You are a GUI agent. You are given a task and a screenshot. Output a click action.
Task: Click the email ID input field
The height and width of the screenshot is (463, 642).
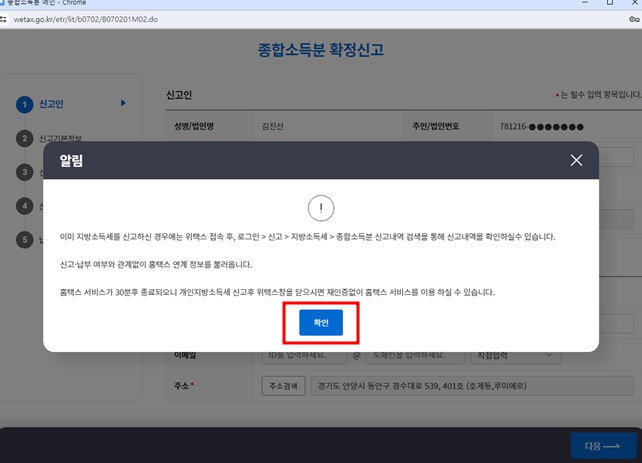pyautogui.click(x=304, y=355)
